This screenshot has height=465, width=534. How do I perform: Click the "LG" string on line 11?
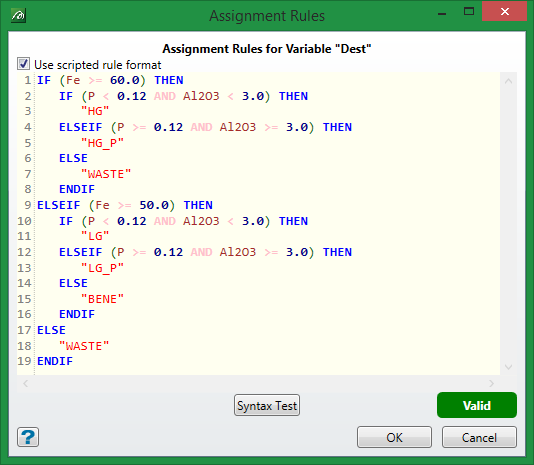click(x=95, y=236)
